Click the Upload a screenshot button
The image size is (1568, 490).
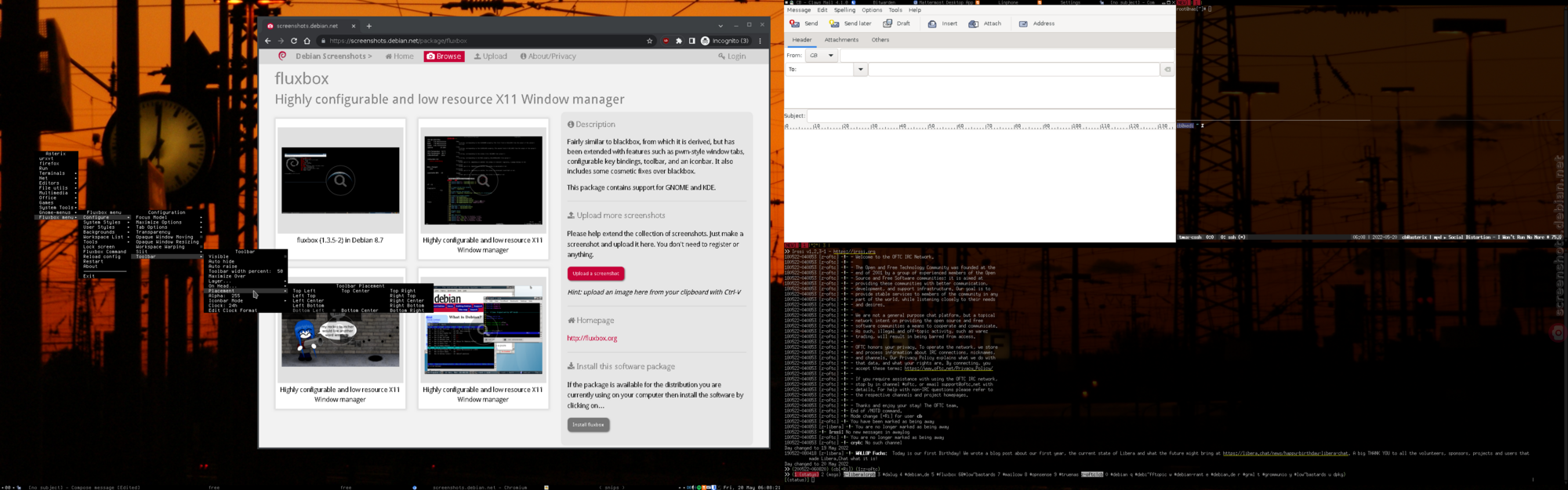click(x=596, y=274)
